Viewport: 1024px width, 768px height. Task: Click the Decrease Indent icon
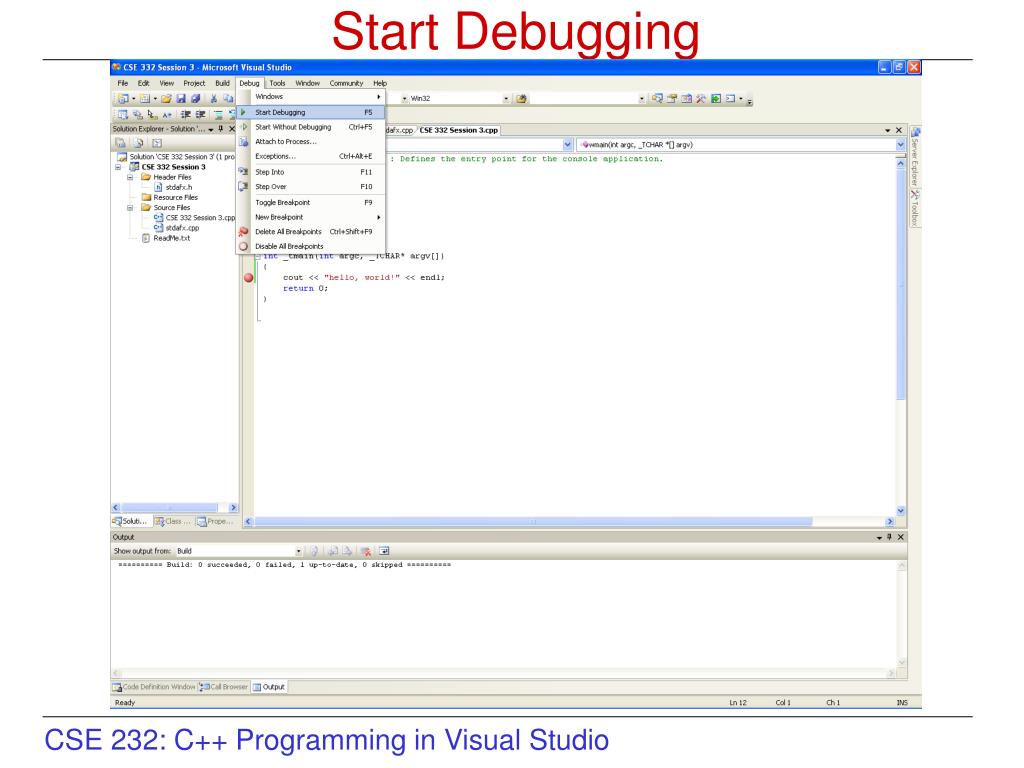185,114
